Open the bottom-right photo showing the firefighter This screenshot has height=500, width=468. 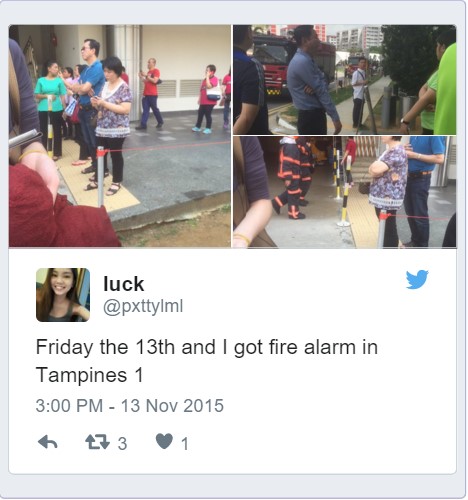345,192
